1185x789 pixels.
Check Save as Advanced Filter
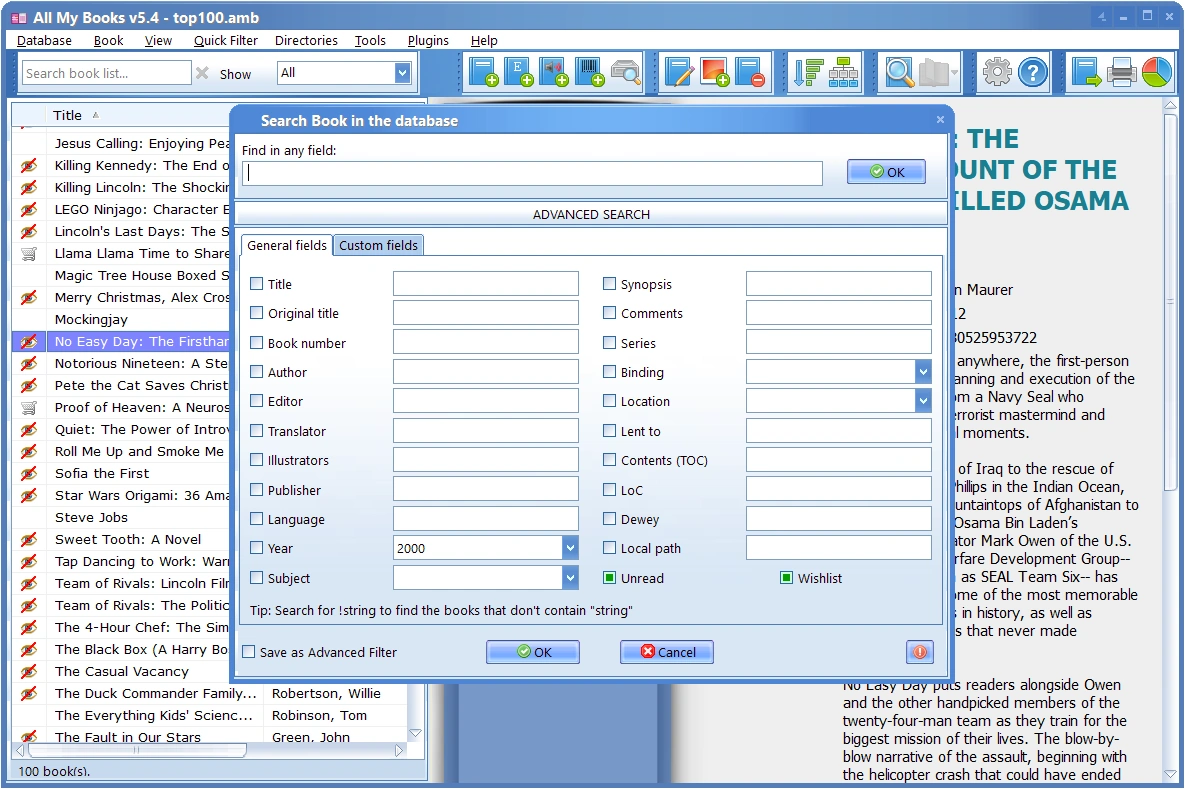249,651
